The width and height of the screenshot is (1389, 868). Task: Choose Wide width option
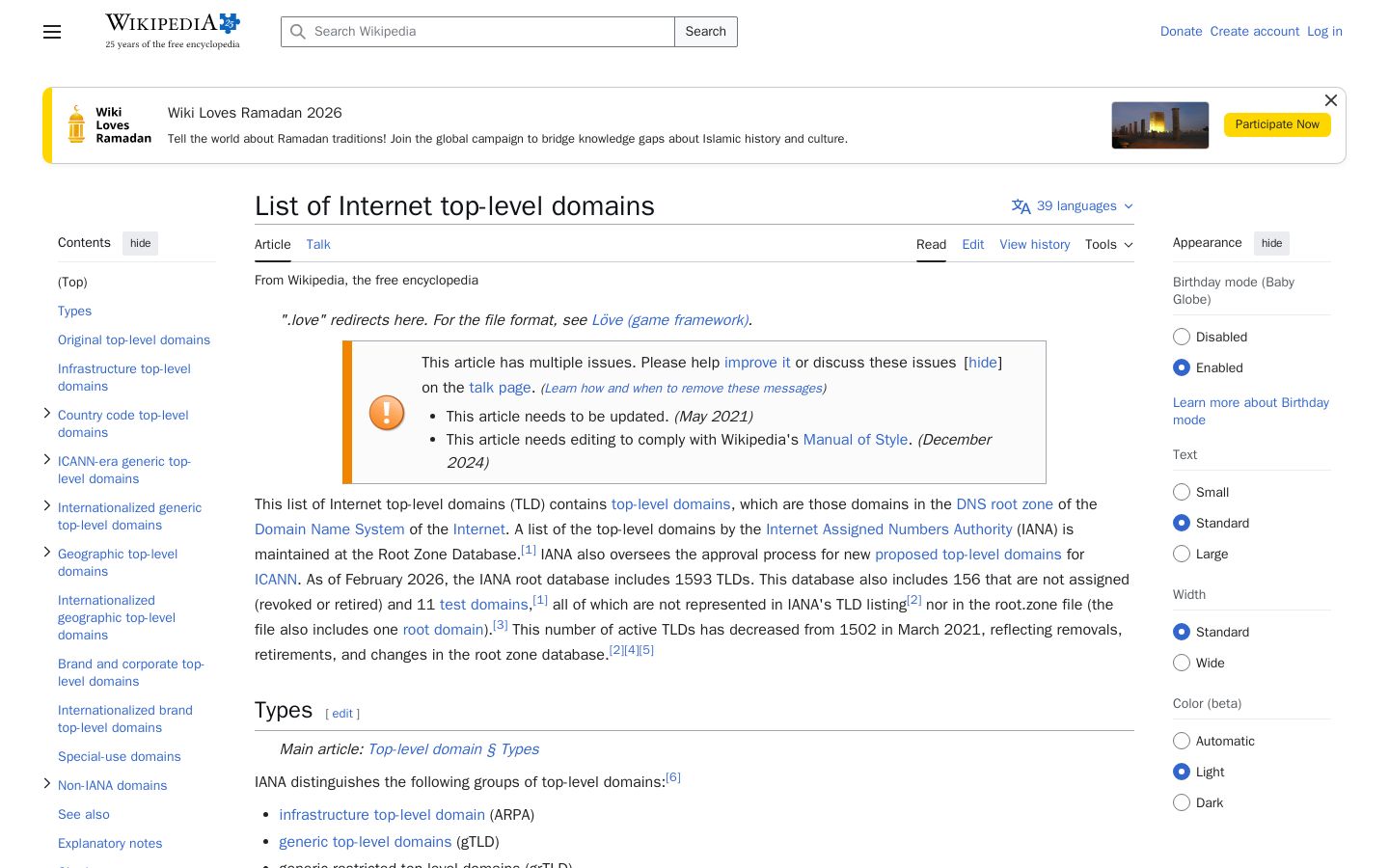[x=1182, y=663]
